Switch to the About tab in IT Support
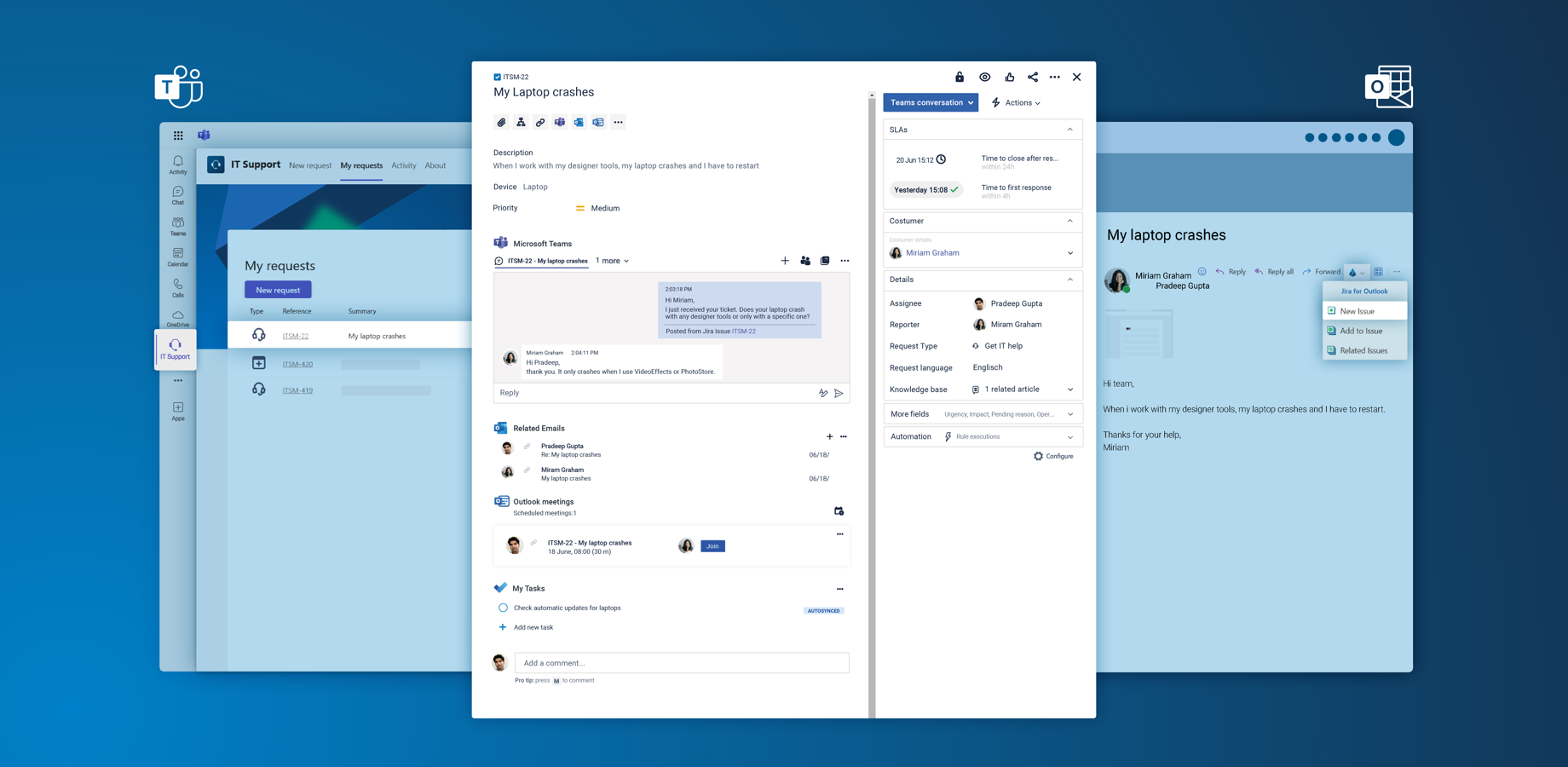Viewport: 1568px width, 767px height. point(435,165)
